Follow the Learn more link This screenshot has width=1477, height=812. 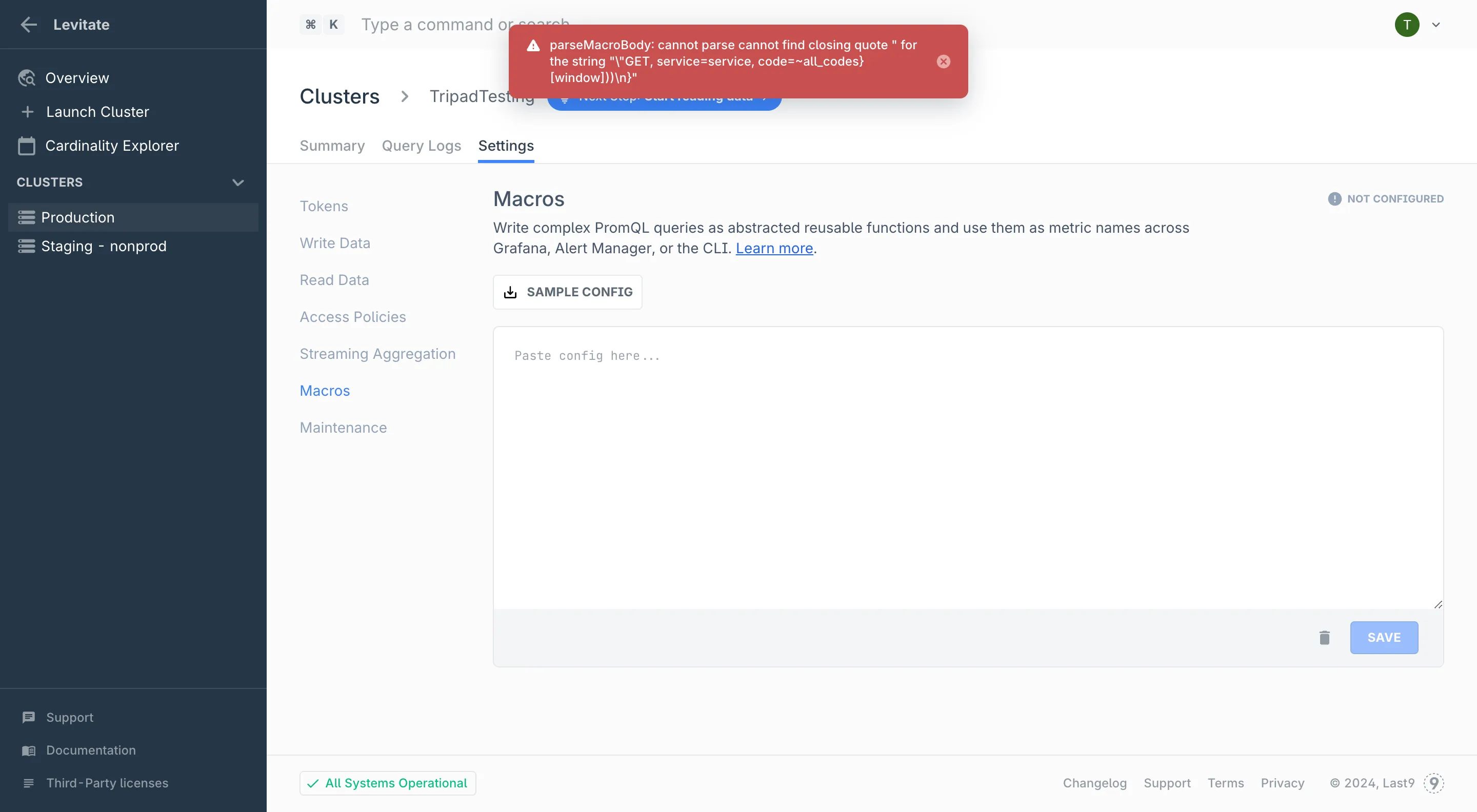coord(774,248)
